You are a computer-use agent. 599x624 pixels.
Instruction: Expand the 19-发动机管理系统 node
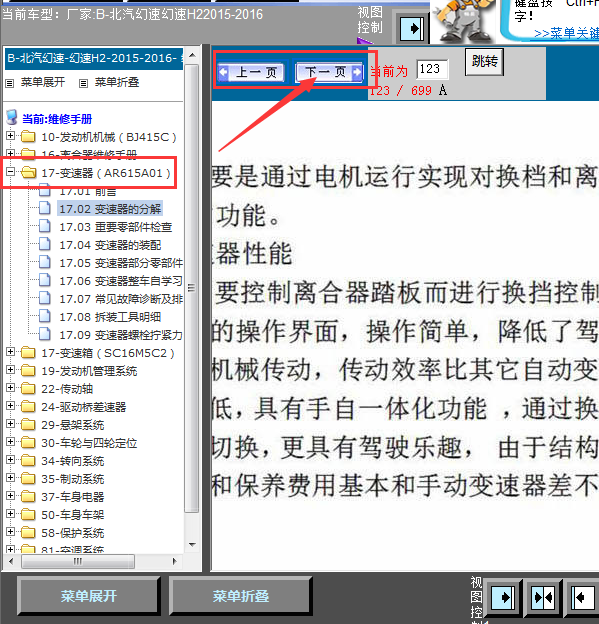pos(11,370)
